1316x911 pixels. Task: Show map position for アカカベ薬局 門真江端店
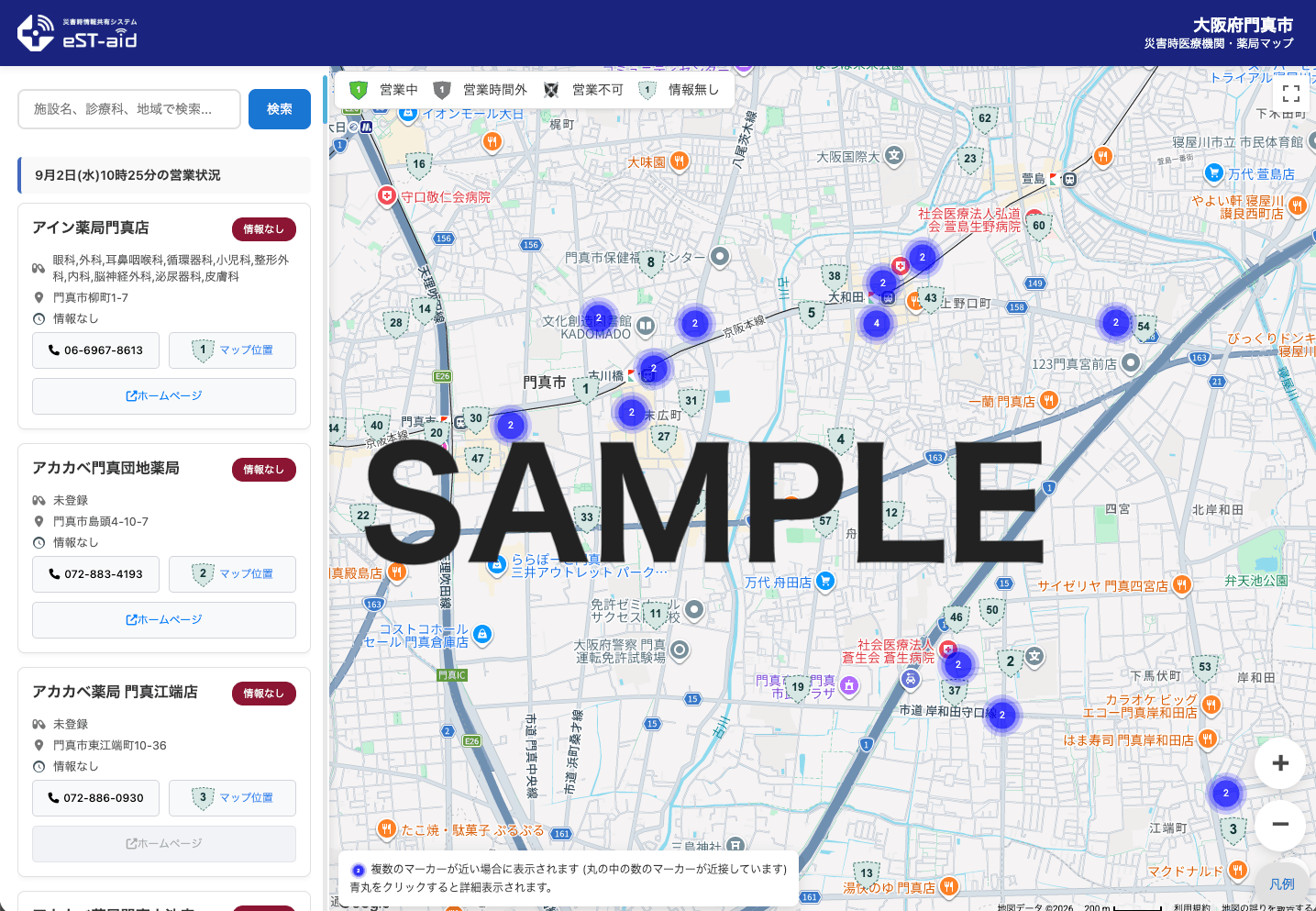pyautogui.click(x=232, y=798)
